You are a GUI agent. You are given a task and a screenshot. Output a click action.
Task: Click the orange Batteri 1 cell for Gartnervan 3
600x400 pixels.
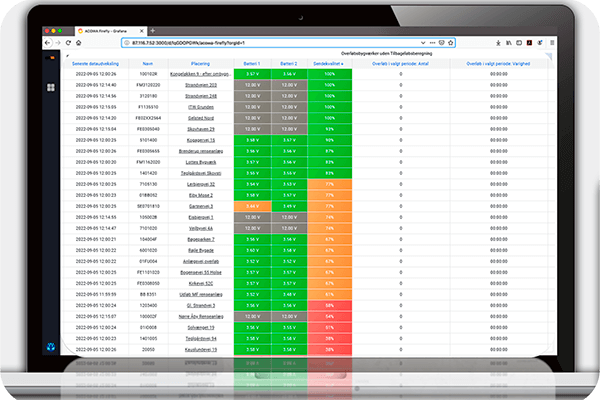point(252,205)
